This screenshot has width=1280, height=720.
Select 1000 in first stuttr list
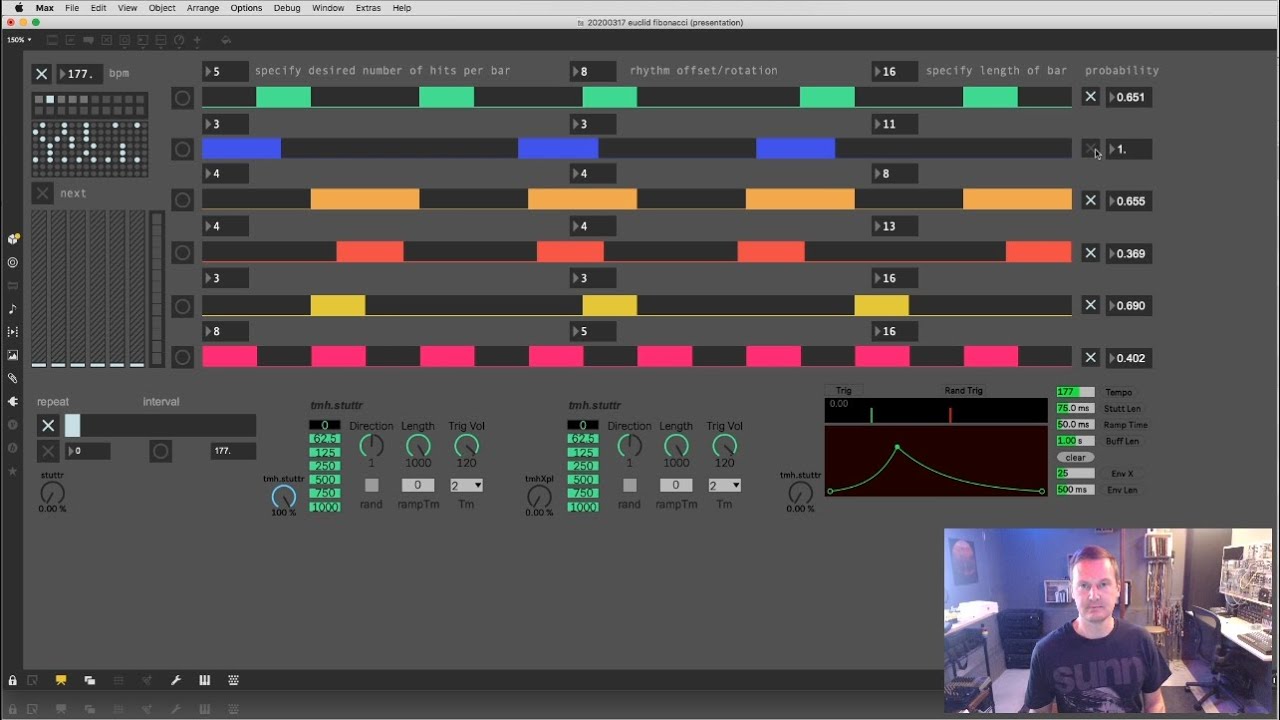pyautogui.click(x=324, y=507)
